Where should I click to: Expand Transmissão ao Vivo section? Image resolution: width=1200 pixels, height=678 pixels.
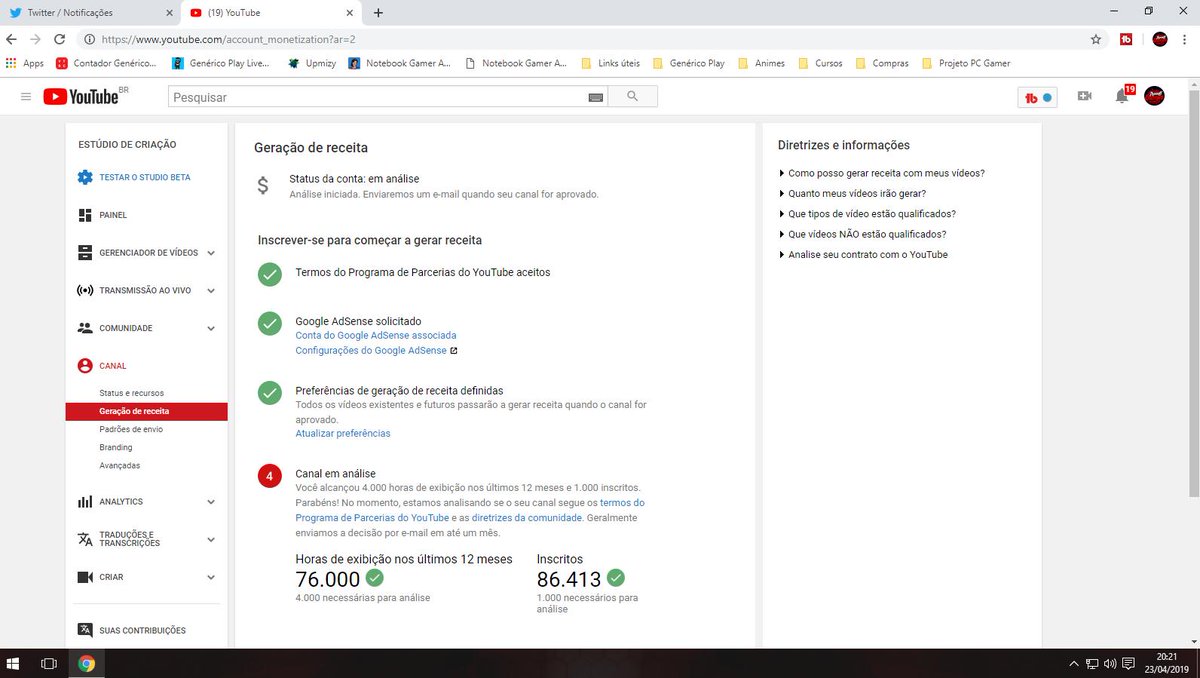211,291
